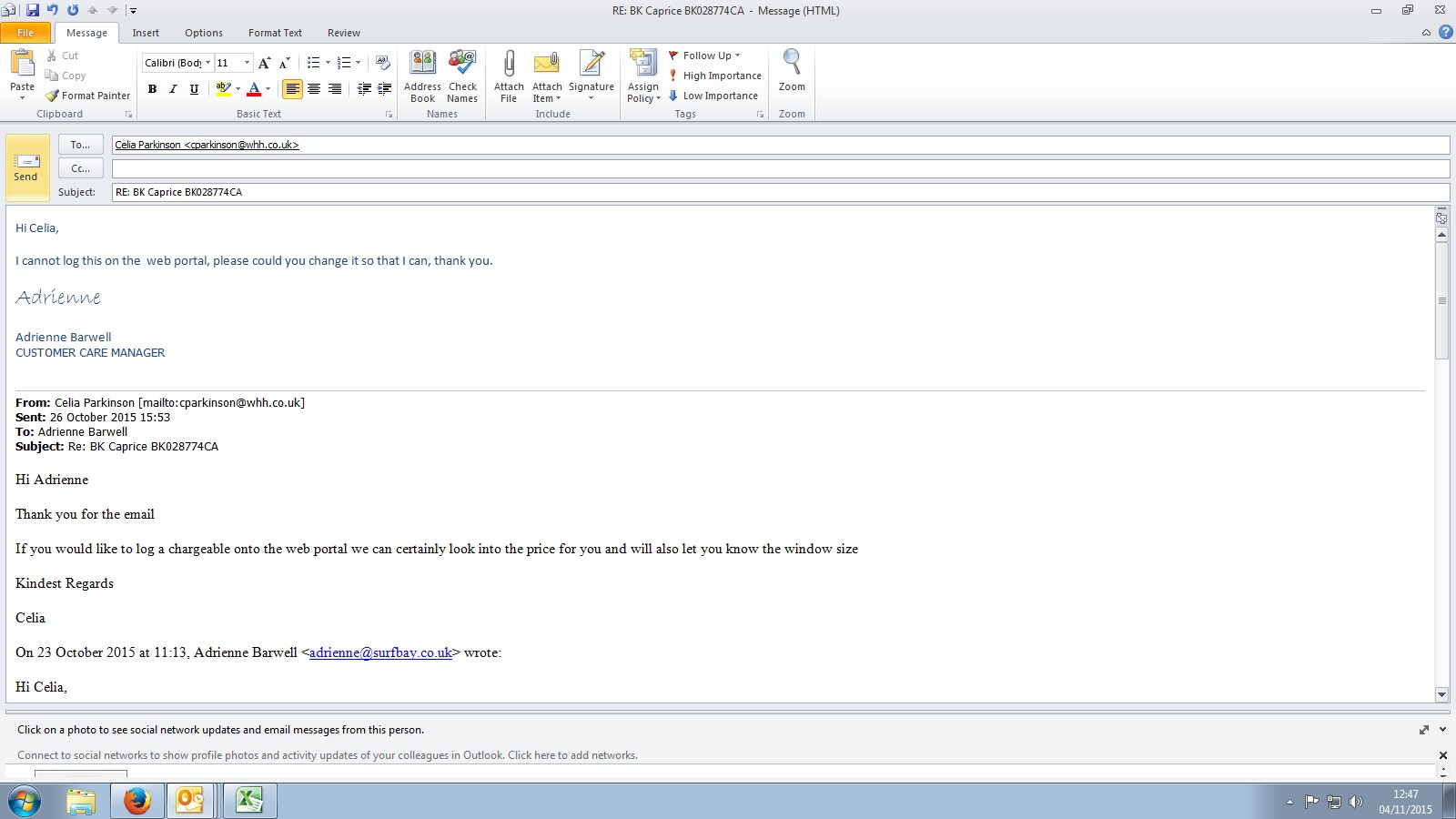Select the Message tab
Viewport: 1456px width, 819px height.
tap(86, 33)
